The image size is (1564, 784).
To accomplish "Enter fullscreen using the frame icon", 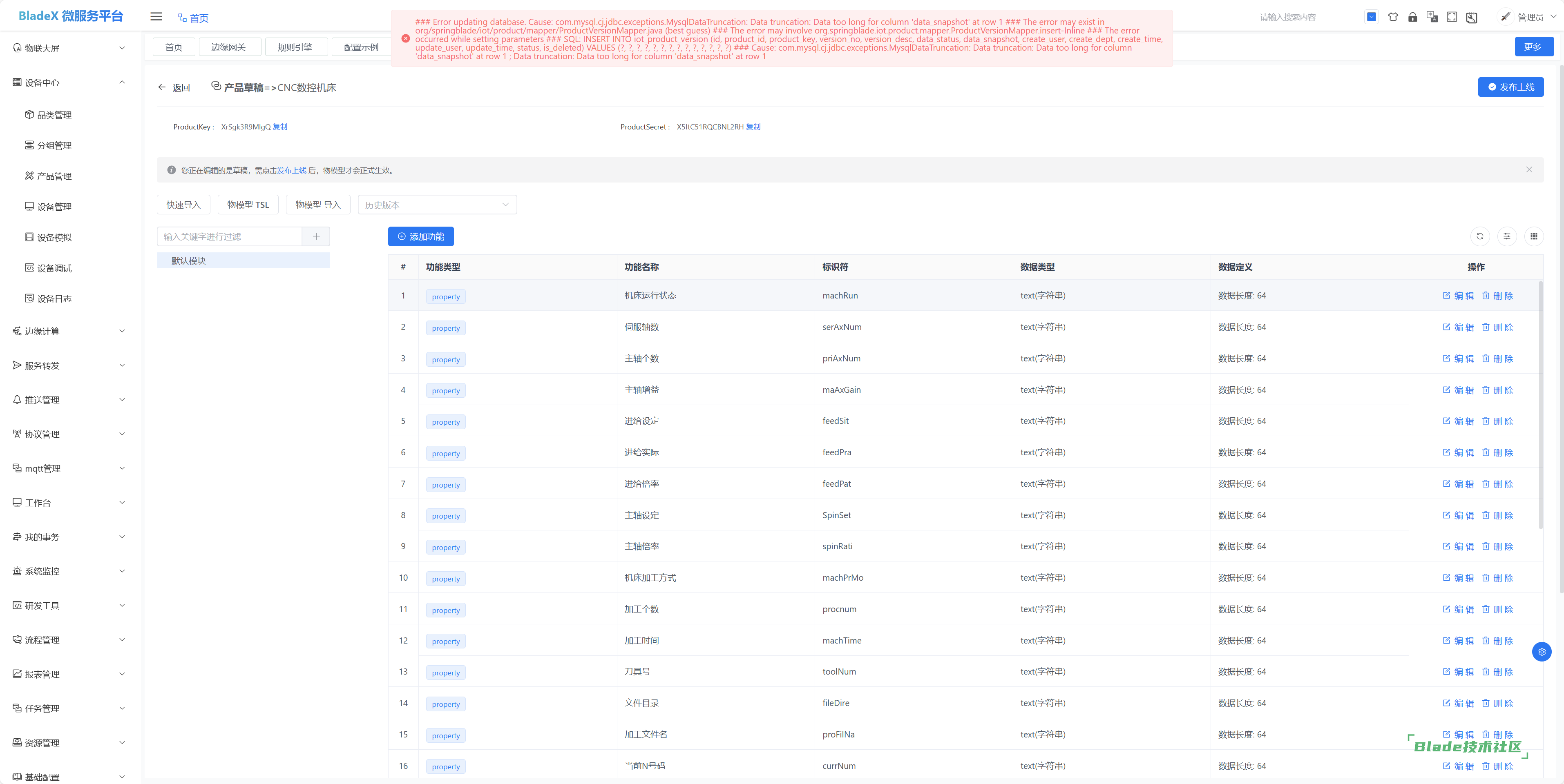I will pyautogui.click(x=1452, y=17).
